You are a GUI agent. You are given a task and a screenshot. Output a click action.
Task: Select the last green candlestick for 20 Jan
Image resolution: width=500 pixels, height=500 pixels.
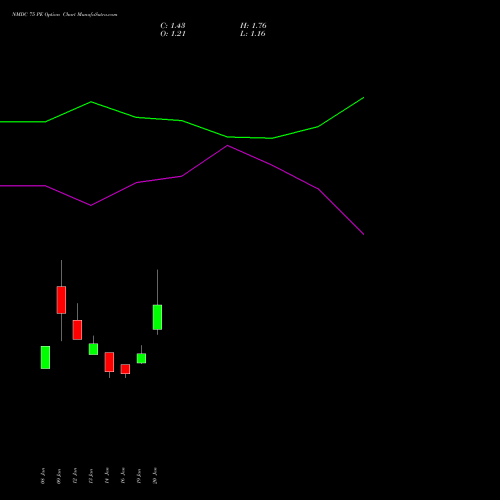tap(157, 317)
